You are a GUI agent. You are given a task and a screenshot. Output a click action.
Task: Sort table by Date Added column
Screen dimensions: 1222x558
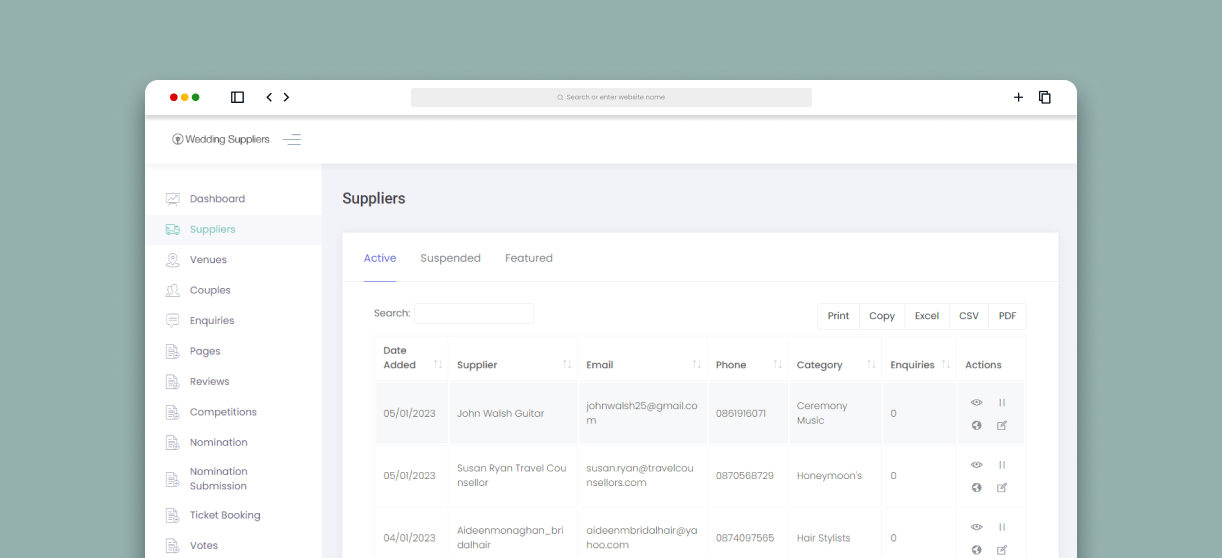click(438, 365)
